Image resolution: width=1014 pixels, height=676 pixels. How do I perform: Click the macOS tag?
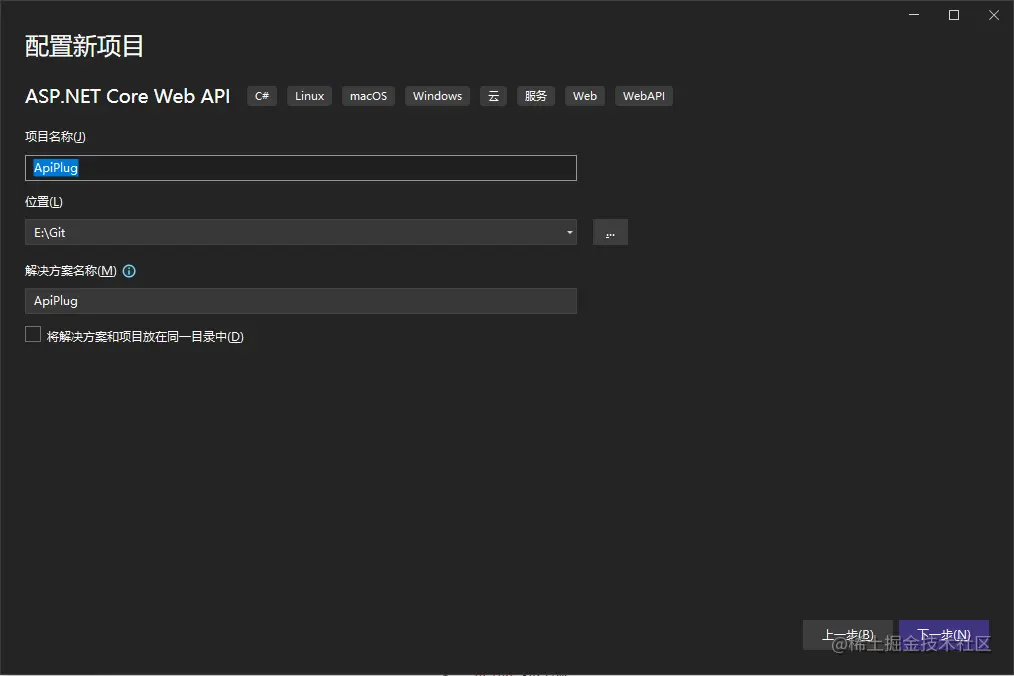(x=368, y=96)
